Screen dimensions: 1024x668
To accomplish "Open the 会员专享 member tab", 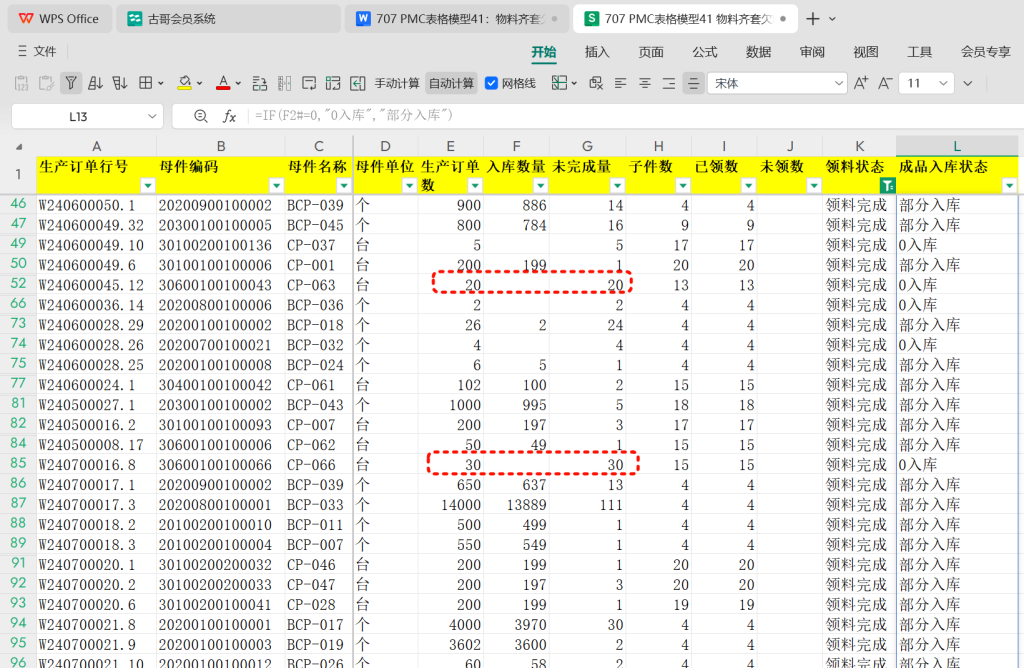I will (985, 52).
